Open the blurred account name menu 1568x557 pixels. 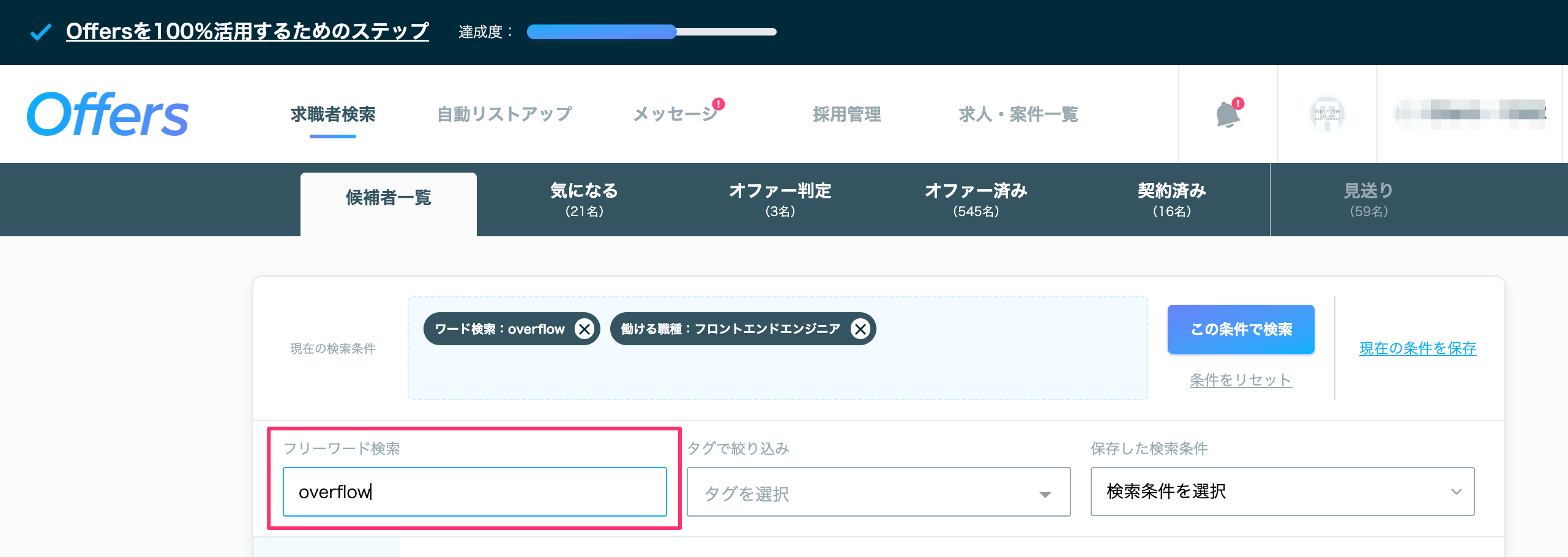coord(1470,114)
